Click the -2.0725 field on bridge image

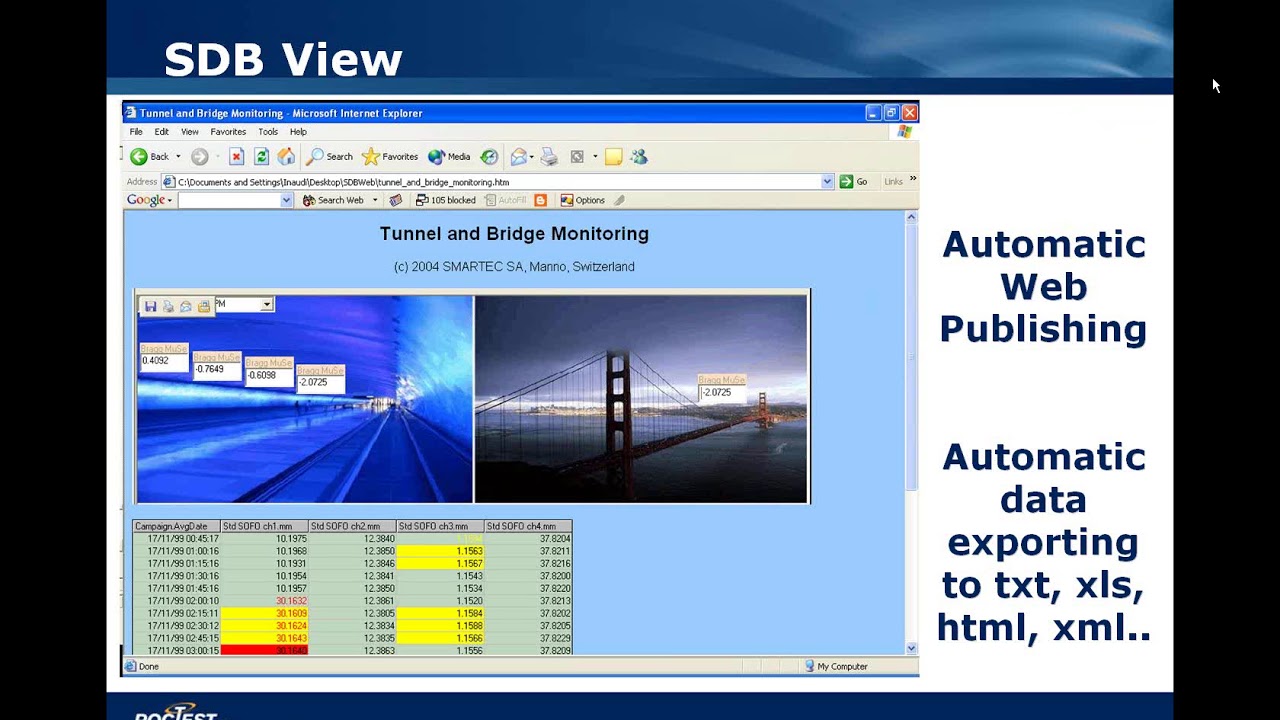[x=721, y=393]
